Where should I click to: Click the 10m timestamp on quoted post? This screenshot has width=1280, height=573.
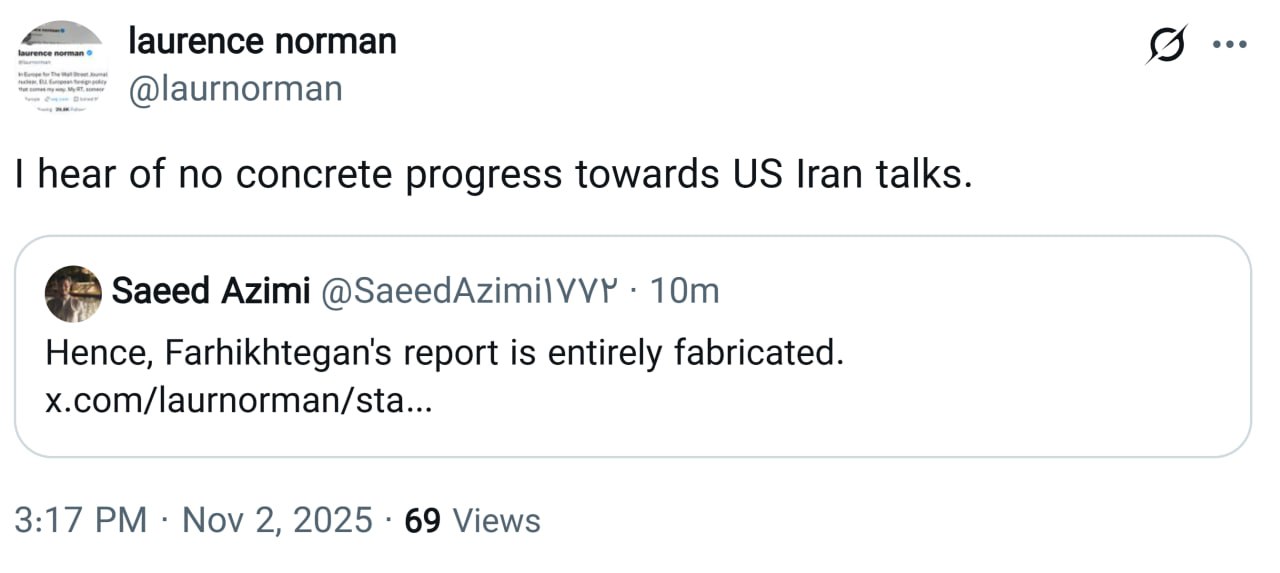pos(684,291)
